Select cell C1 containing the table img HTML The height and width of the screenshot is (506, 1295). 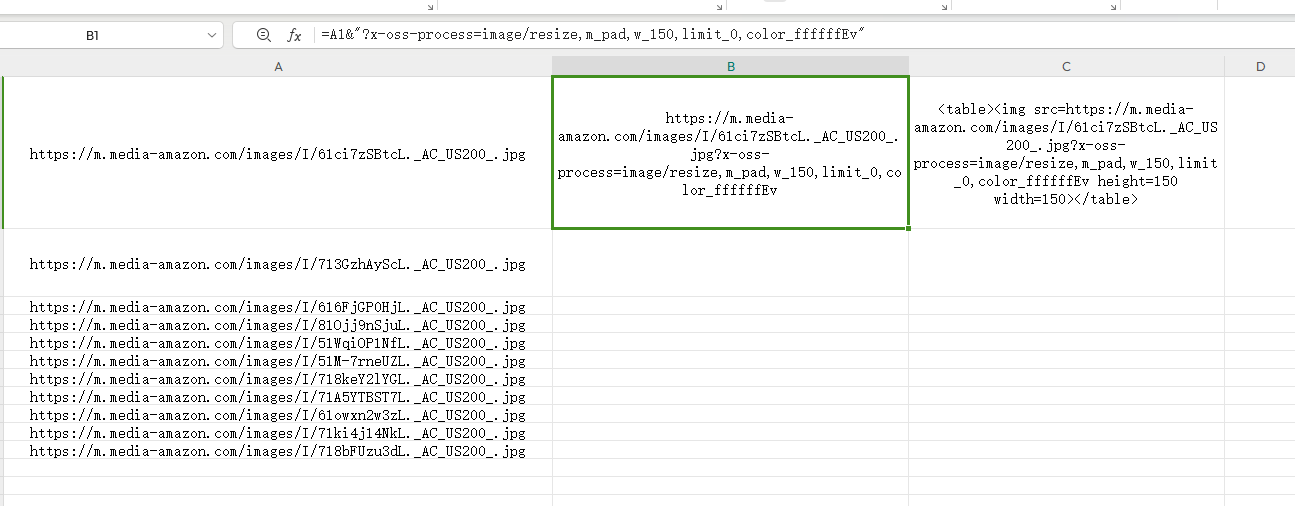click(x=1066, y=154)
